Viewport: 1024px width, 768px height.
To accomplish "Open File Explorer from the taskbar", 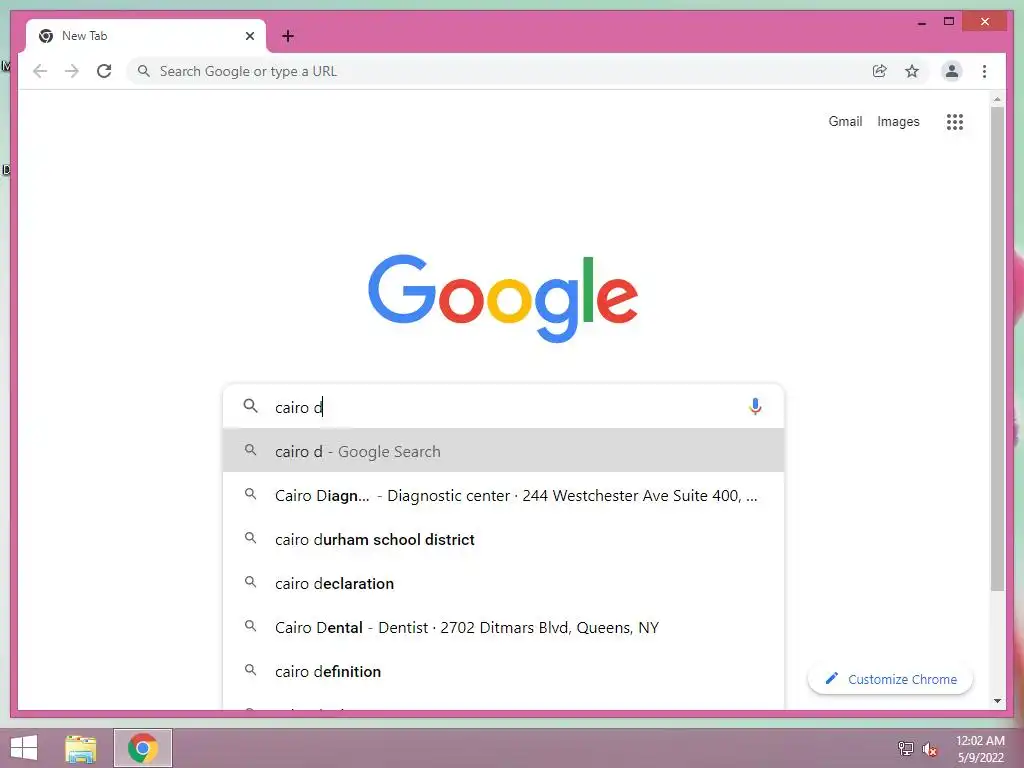I will point(81,748).
